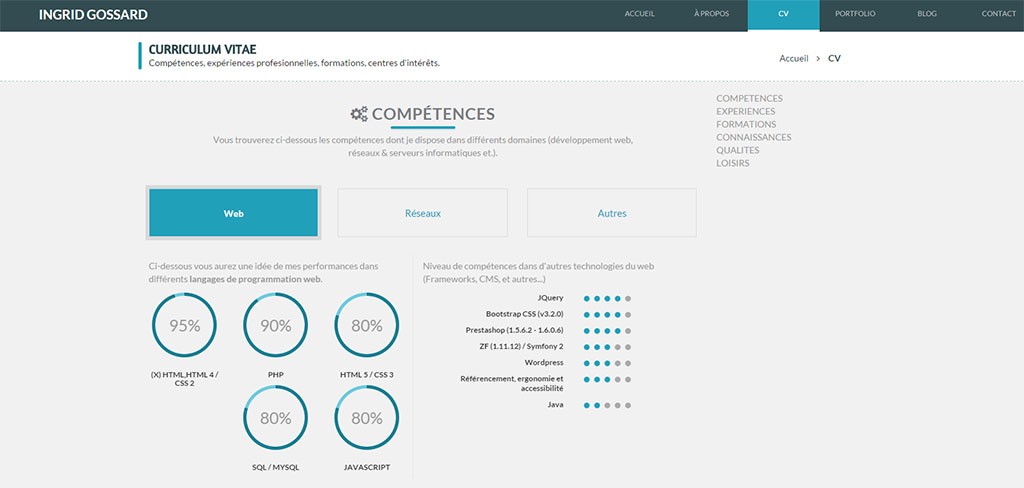
Task: Click the JAVASCRIPT label text
Action: 367,468
